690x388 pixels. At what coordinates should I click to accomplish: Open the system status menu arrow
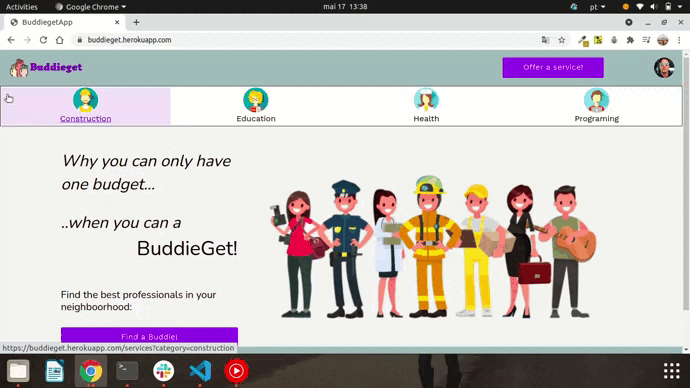pos(680,7)
